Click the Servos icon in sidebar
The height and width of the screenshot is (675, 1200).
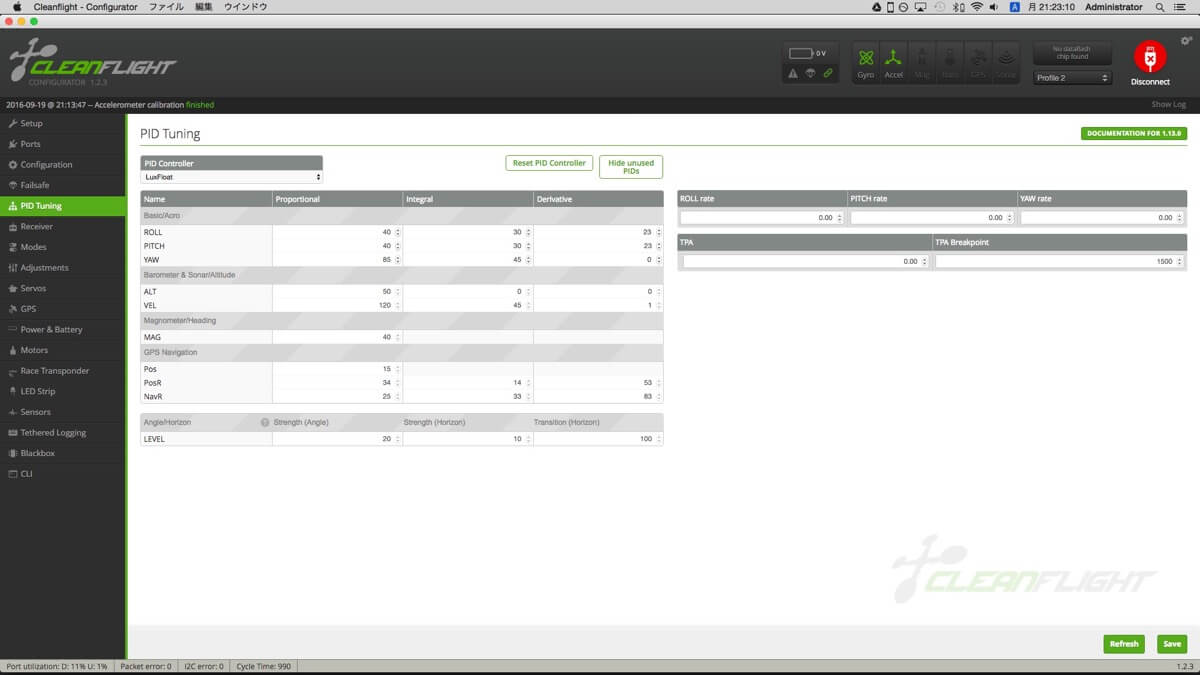pyautogui.click(x=12, y=288)
